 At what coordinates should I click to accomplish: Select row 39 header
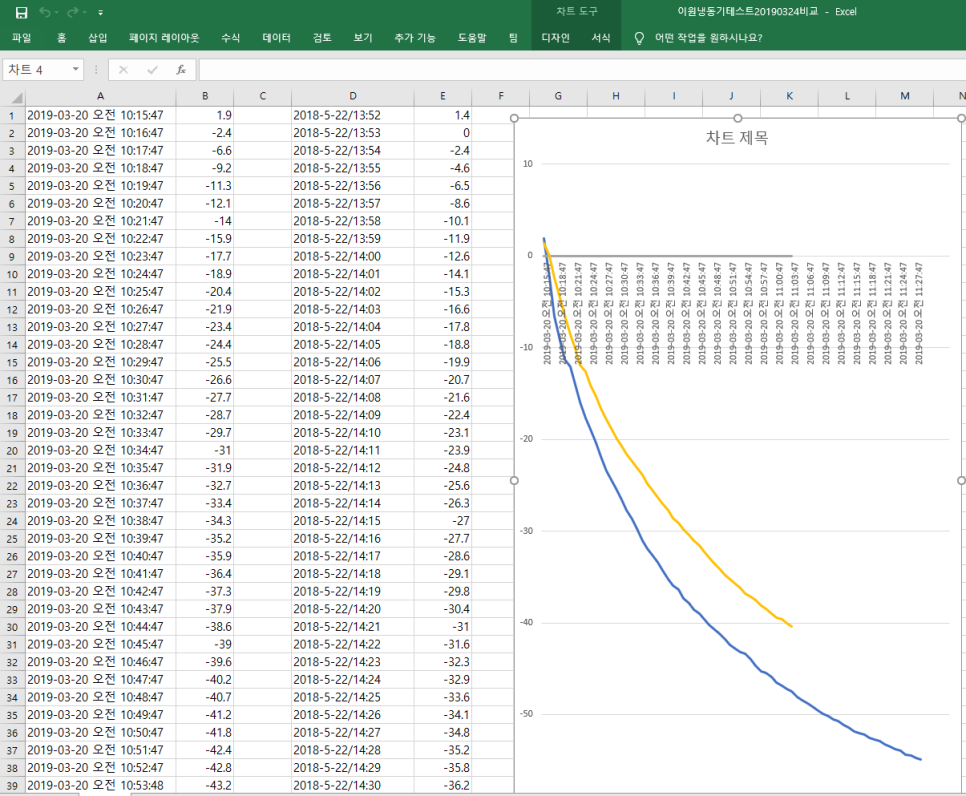[12, 786]
